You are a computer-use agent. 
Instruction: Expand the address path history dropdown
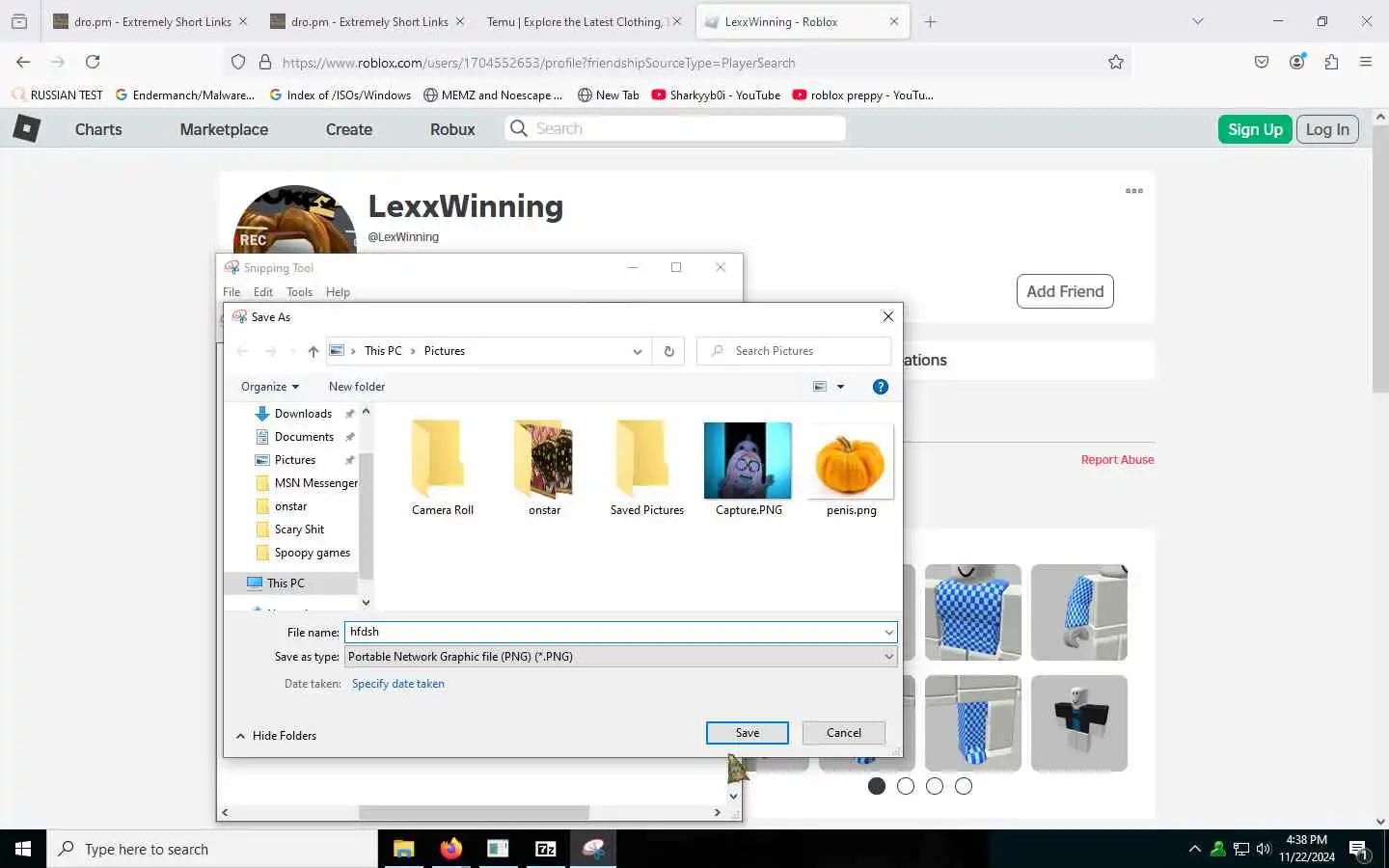coord(637,351)
